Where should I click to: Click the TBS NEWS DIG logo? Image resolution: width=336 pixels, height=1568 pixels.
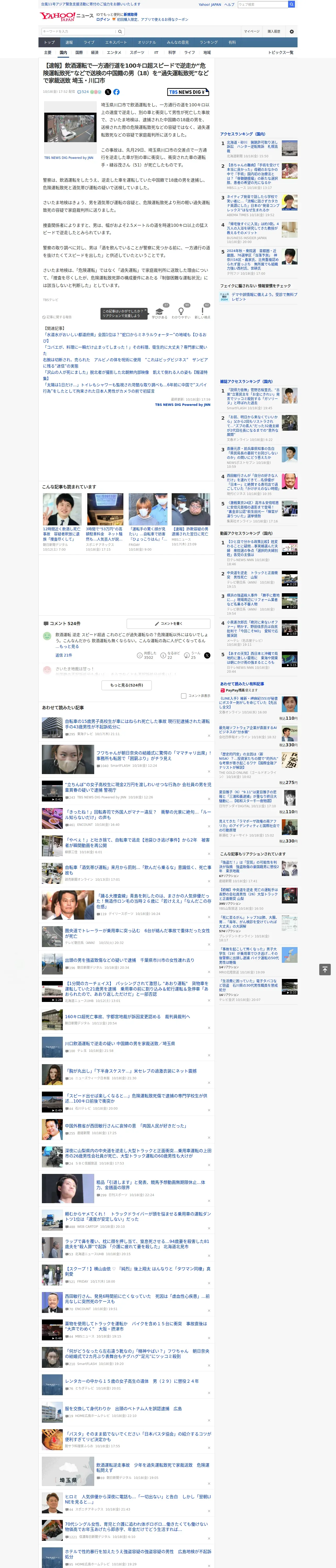pyautogui.click(x=188, y=92)
